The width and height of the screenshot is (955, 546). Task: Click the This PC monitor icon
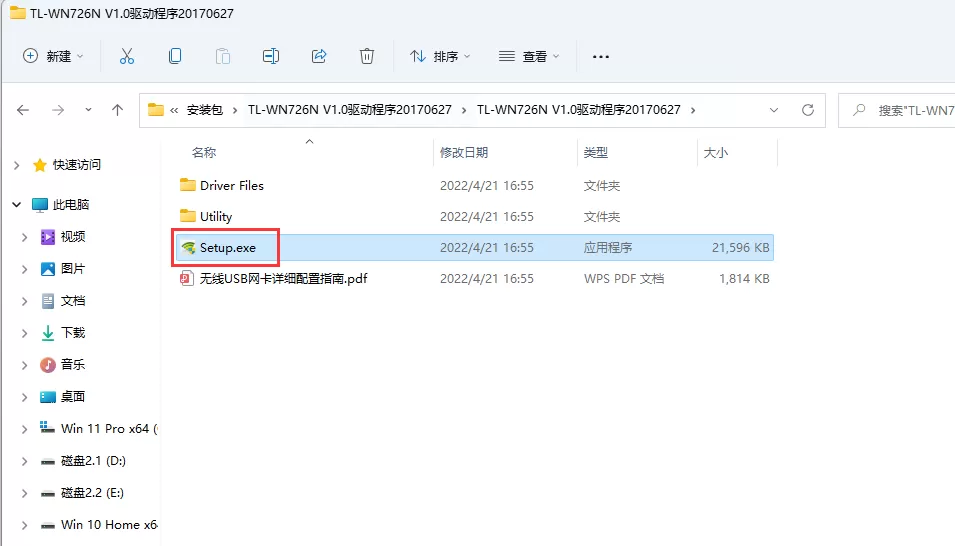click(x=40, y=205)
